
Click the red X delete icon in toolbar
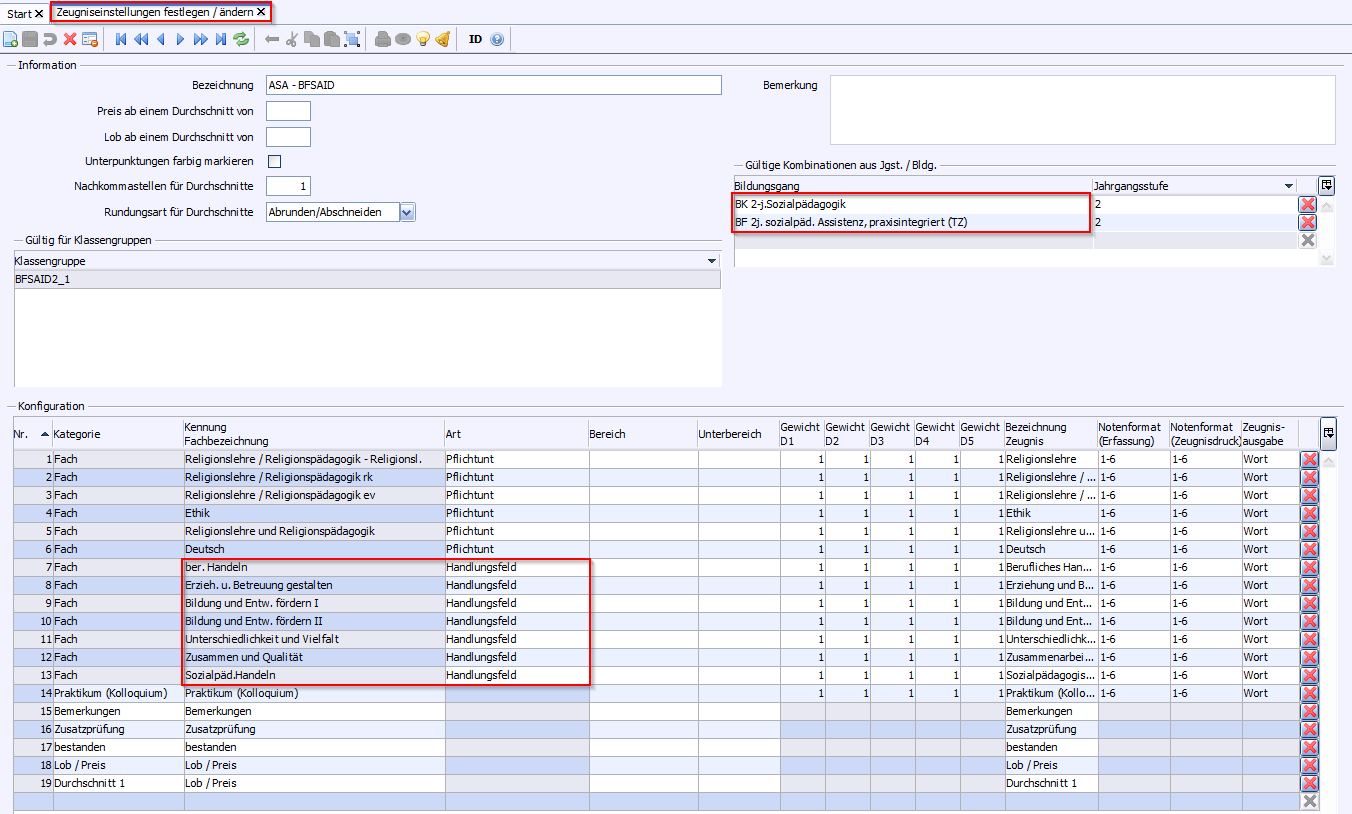click(x=70, y=39)
